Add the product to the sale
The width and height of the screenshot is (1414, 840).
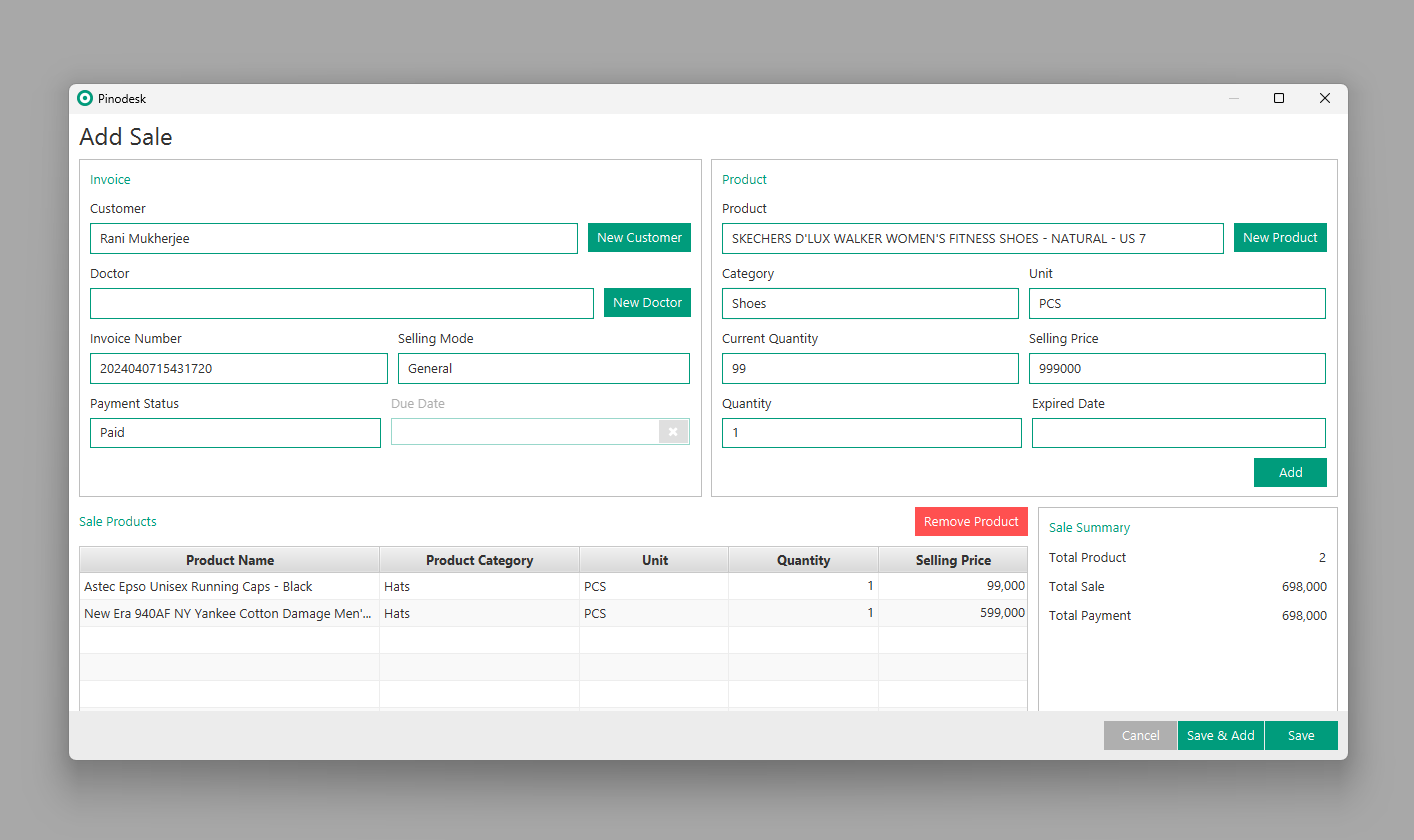[x=1289, y=473]
